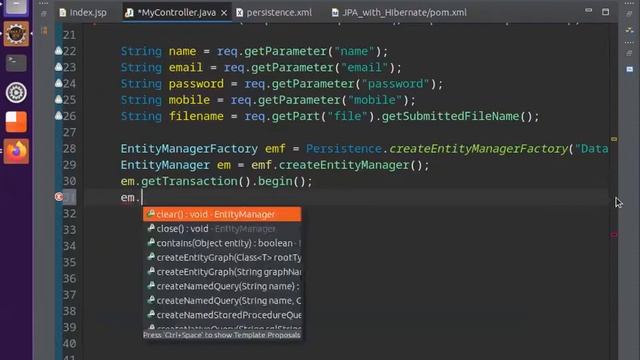Screen dimensions: 640x360
Task: Click the red overview ruler error mark
Action: 614,235
